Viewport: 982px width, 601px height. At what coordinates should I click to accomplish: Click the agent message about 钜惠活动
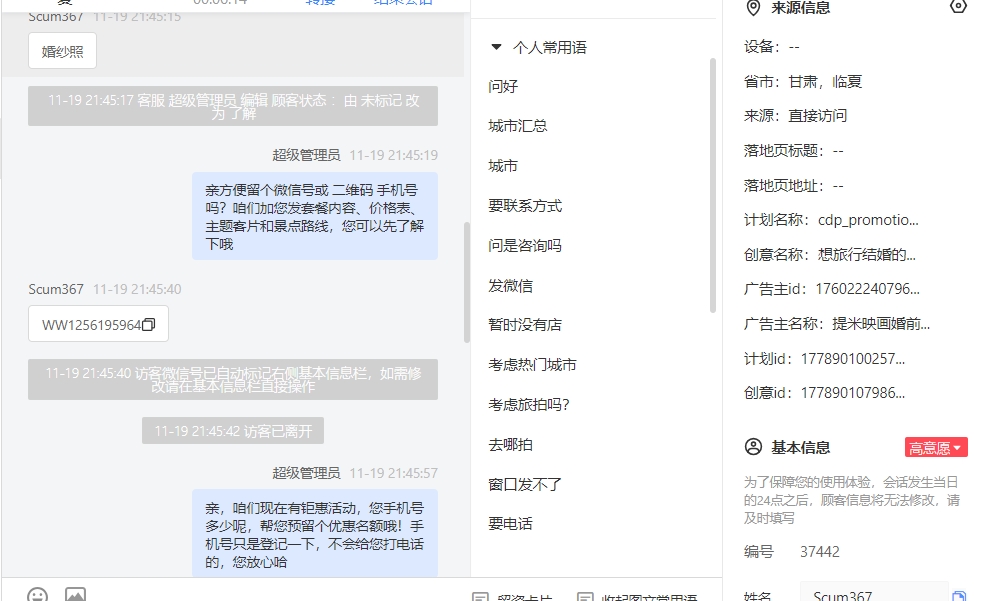315,533
